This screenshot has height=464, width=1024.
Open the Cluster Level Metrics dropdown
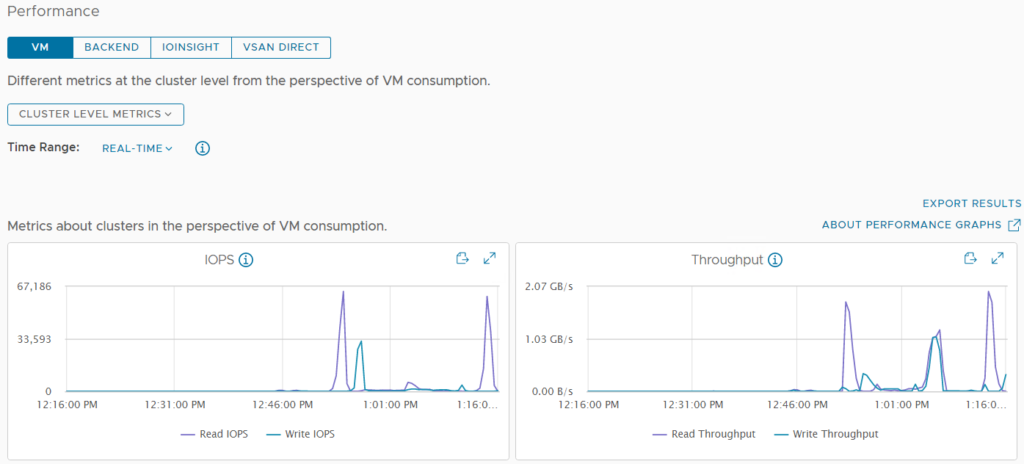(x=95, y=114)
